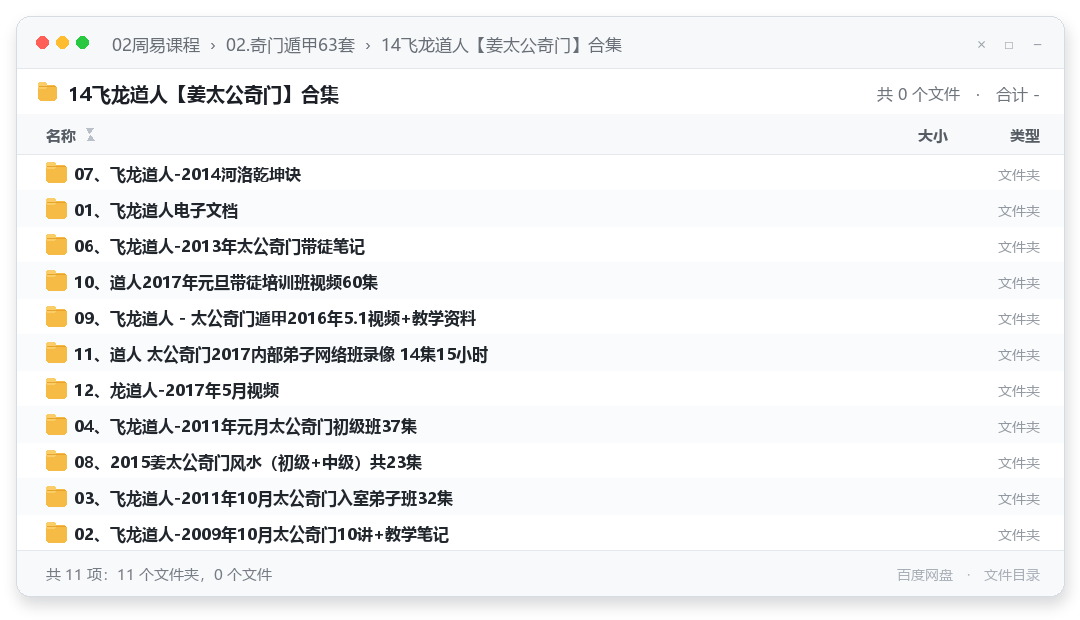
Task: Open folder 02、飞龙道人-2009年10月太公奇门10讲+教学笔记
Action: [262, 534]
